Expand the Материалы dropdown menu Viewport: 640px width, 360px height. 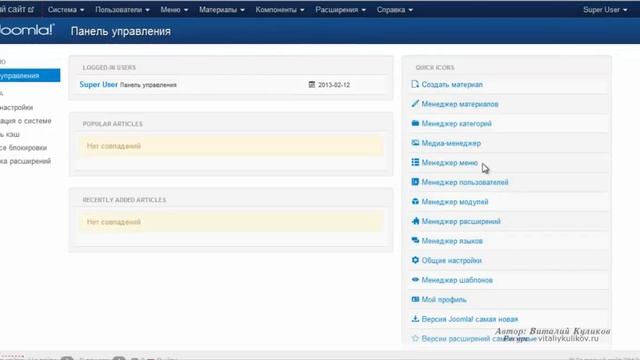pos(222,9)
